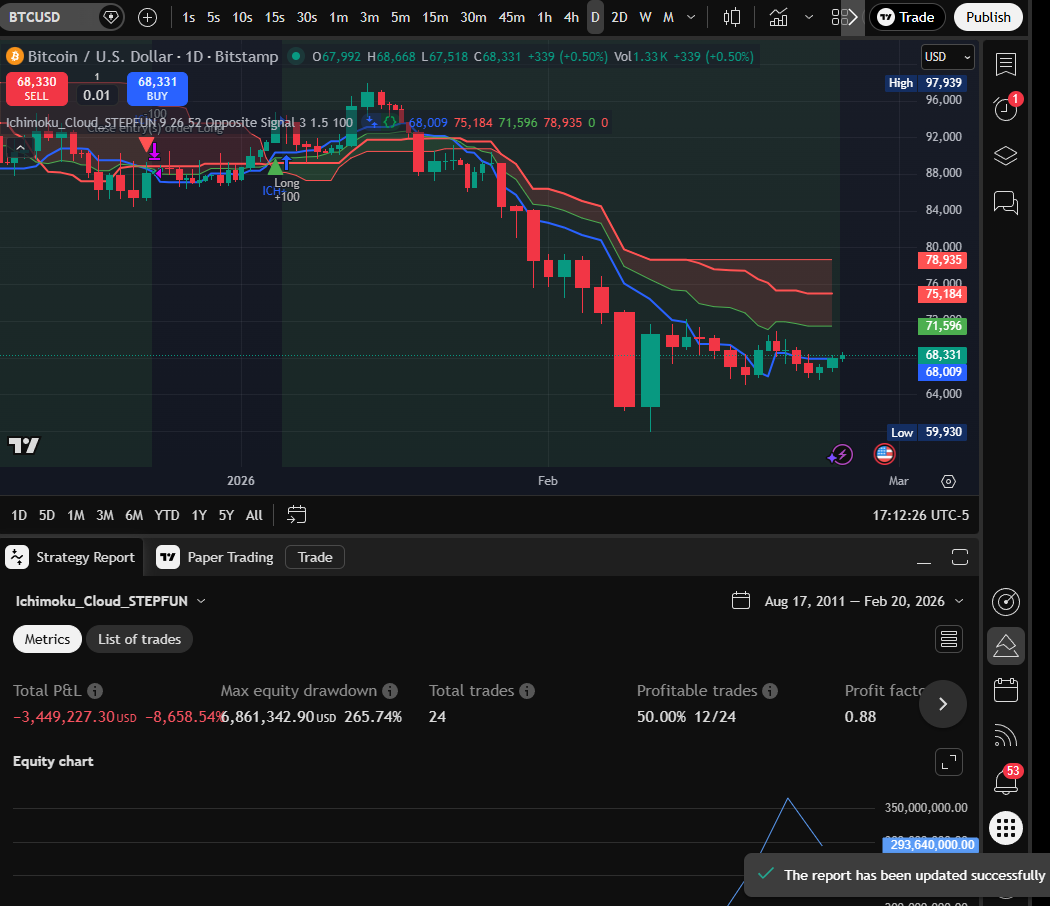Open the Indicators dialog from the top toolbar

coord(776,17)
